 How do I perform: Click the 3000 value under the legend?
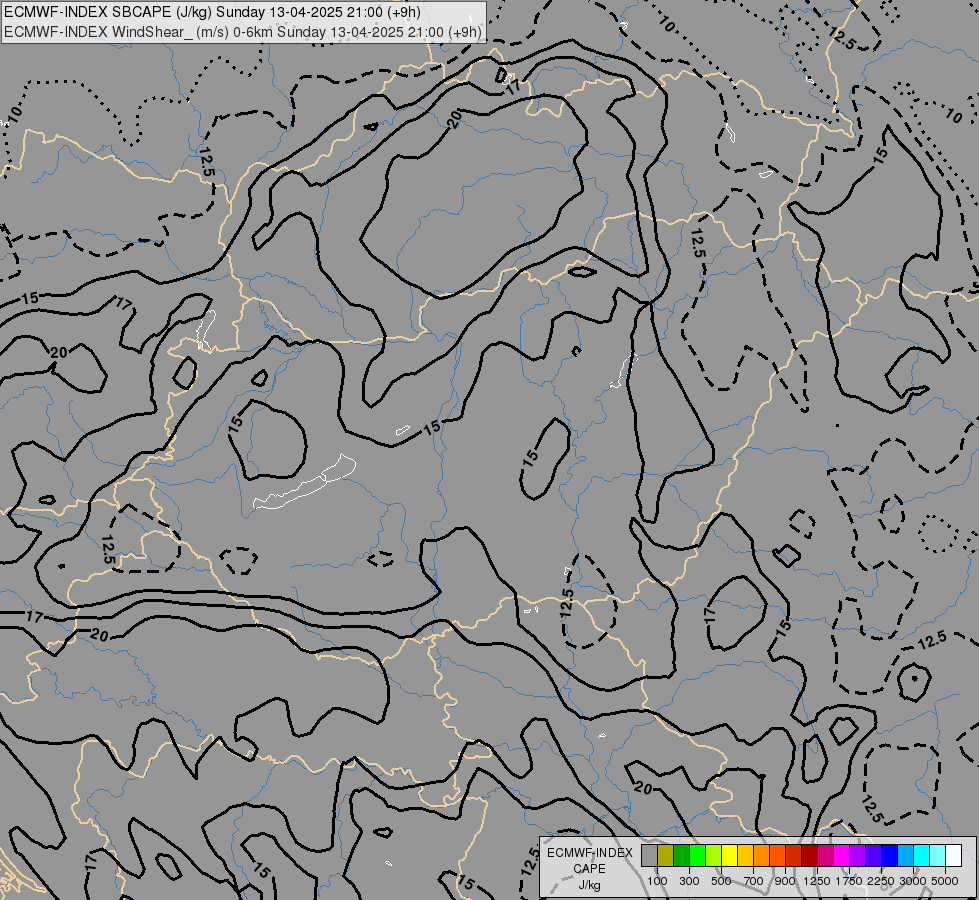pyautogui.click(x=913, y=881)
